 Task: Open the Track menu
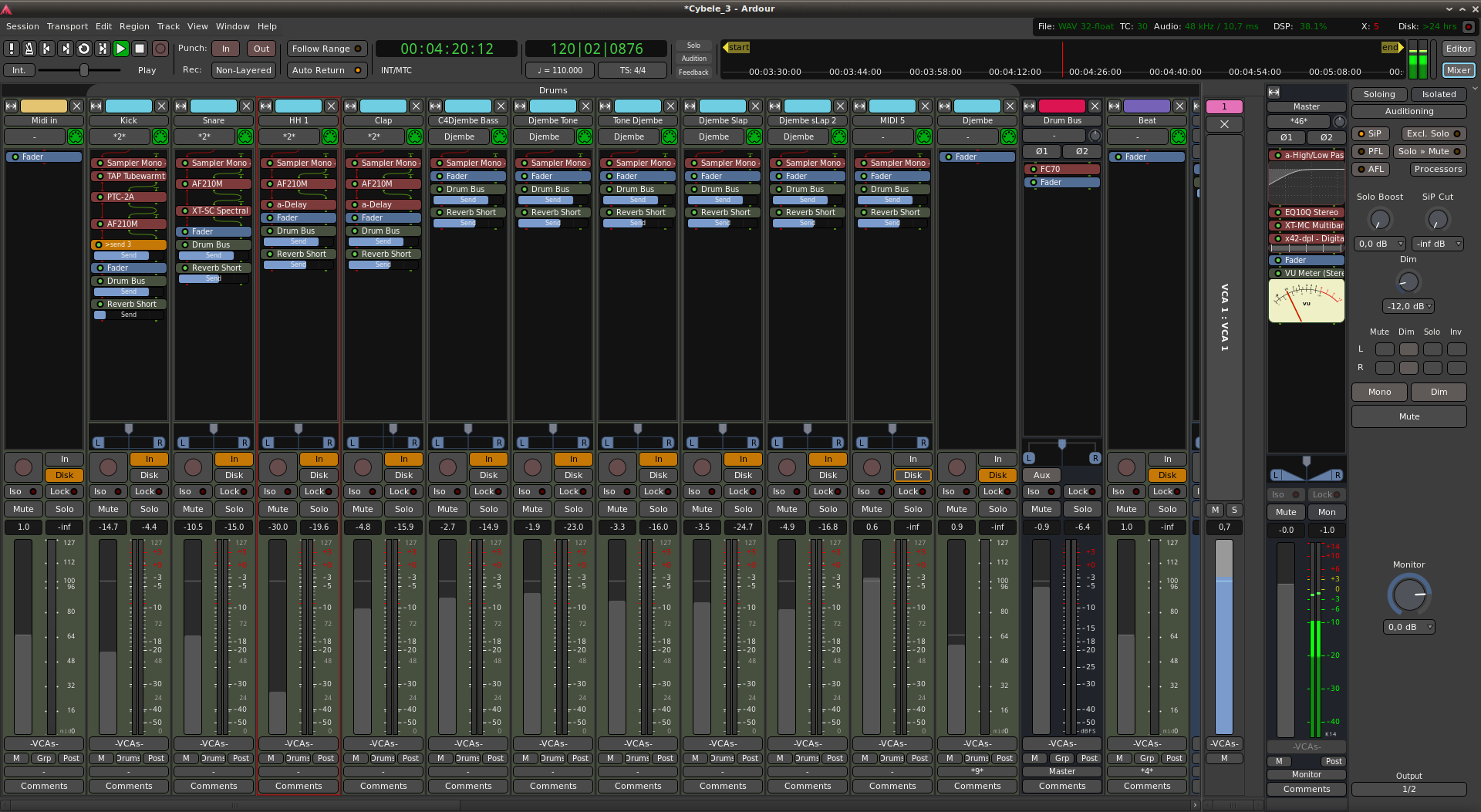click(168, 26)
